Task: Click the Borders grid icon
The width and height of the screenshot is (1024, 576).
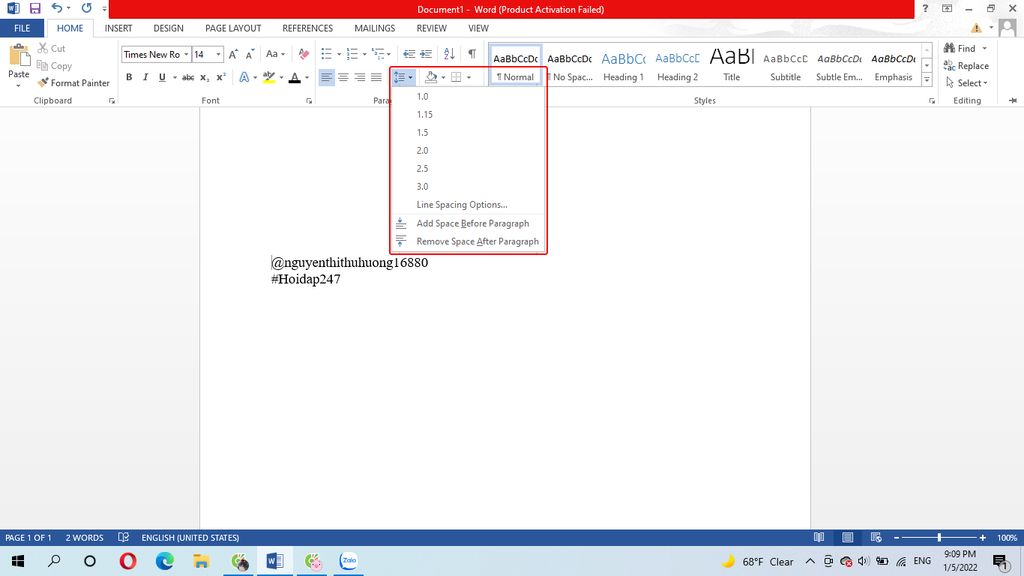Action: [456, 77]
